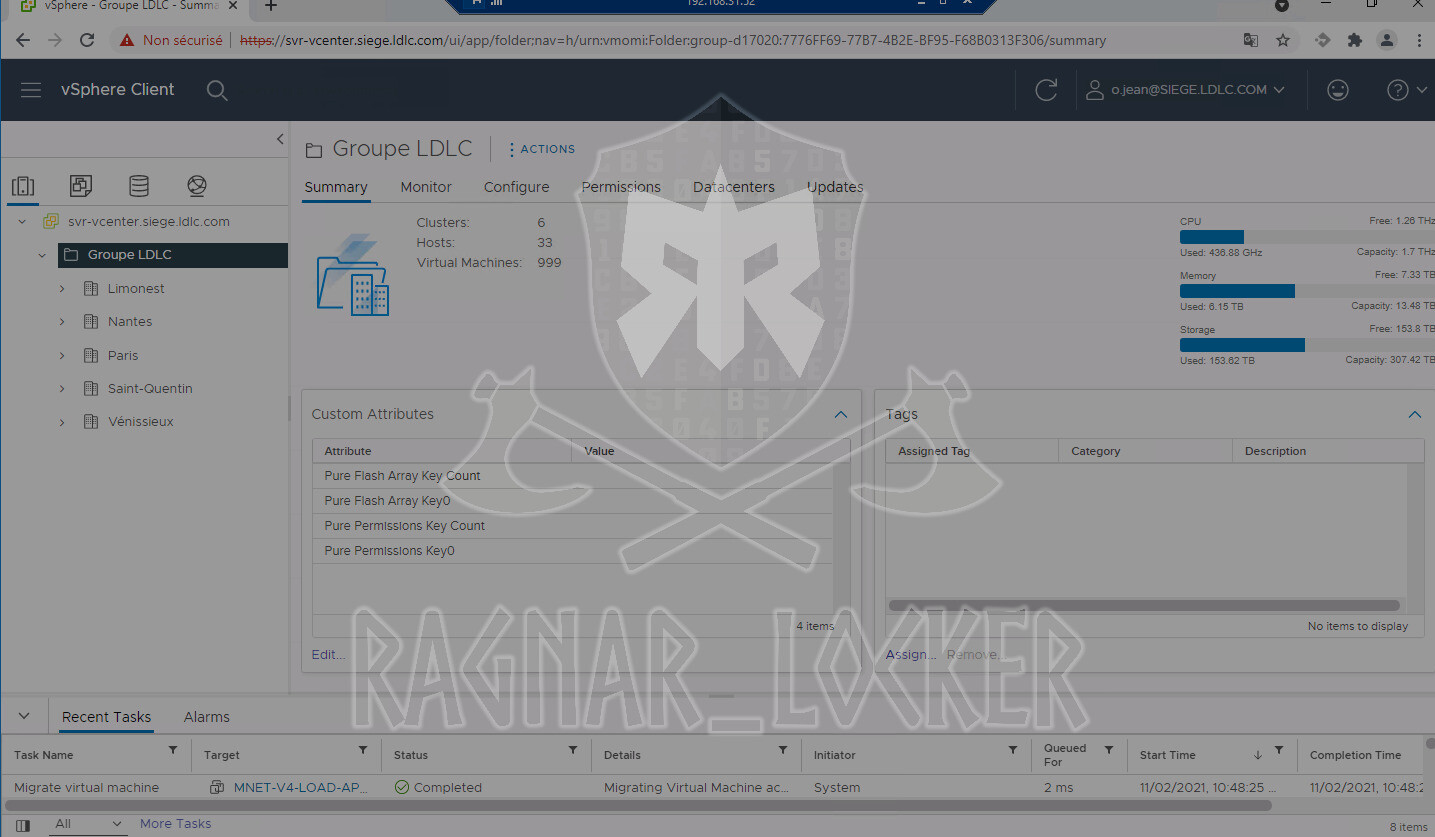
Task: Filter the Status column
Action: [x=573, y=750]
